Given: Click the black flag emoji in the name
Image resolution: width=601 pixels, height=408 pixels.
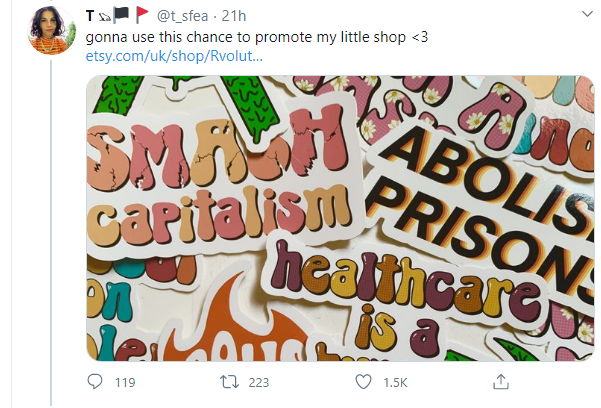Looking at the screenshot, I should pos(121,16).
